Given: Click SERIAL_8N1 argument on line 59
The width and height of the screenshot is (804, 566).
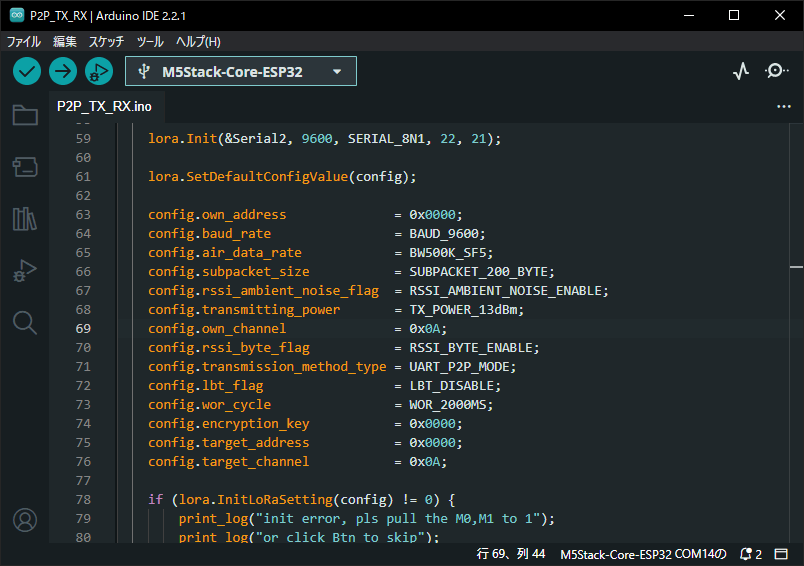Looking at the screenshot, I should click(x=386, y=138).
